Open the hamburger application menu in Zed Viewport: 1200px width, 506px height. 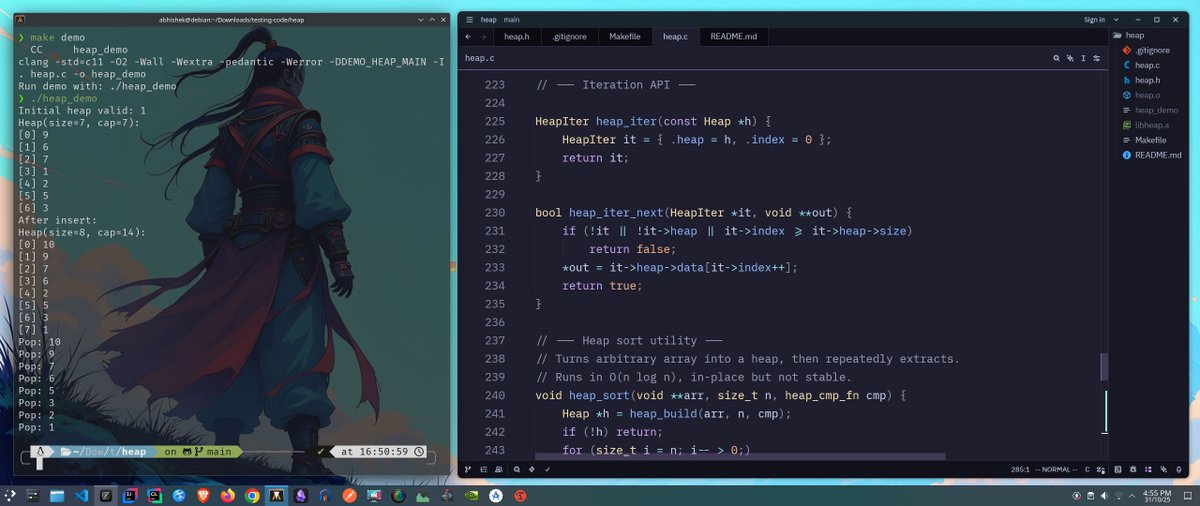[x=469, y=19]
